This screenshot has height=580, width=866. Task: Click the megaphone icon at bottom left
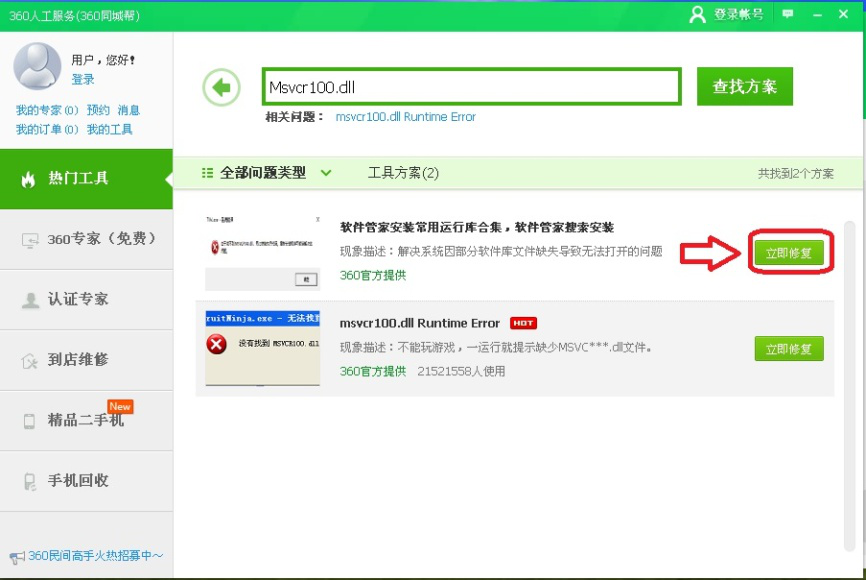17,557
